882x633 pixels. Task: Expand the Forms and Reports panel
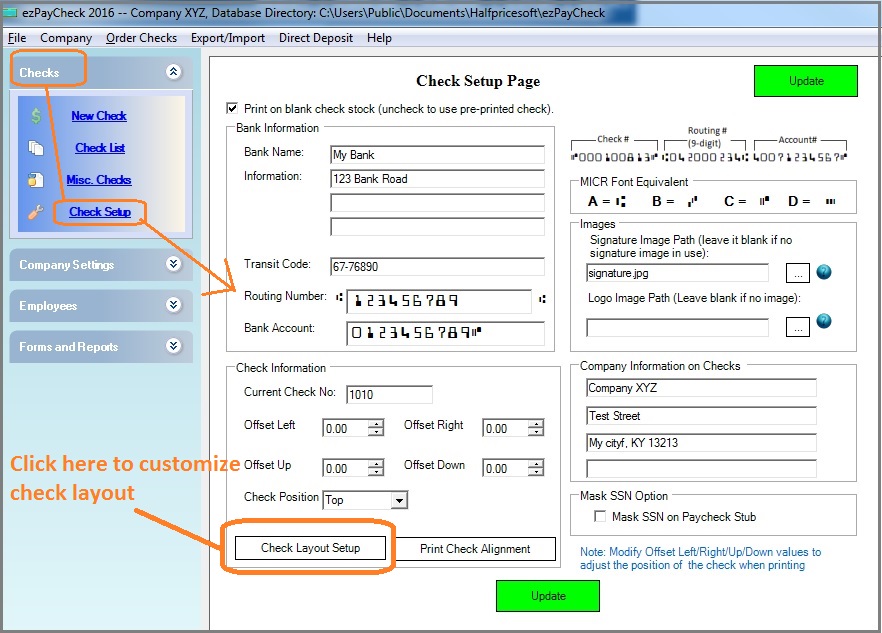(174, 347)
